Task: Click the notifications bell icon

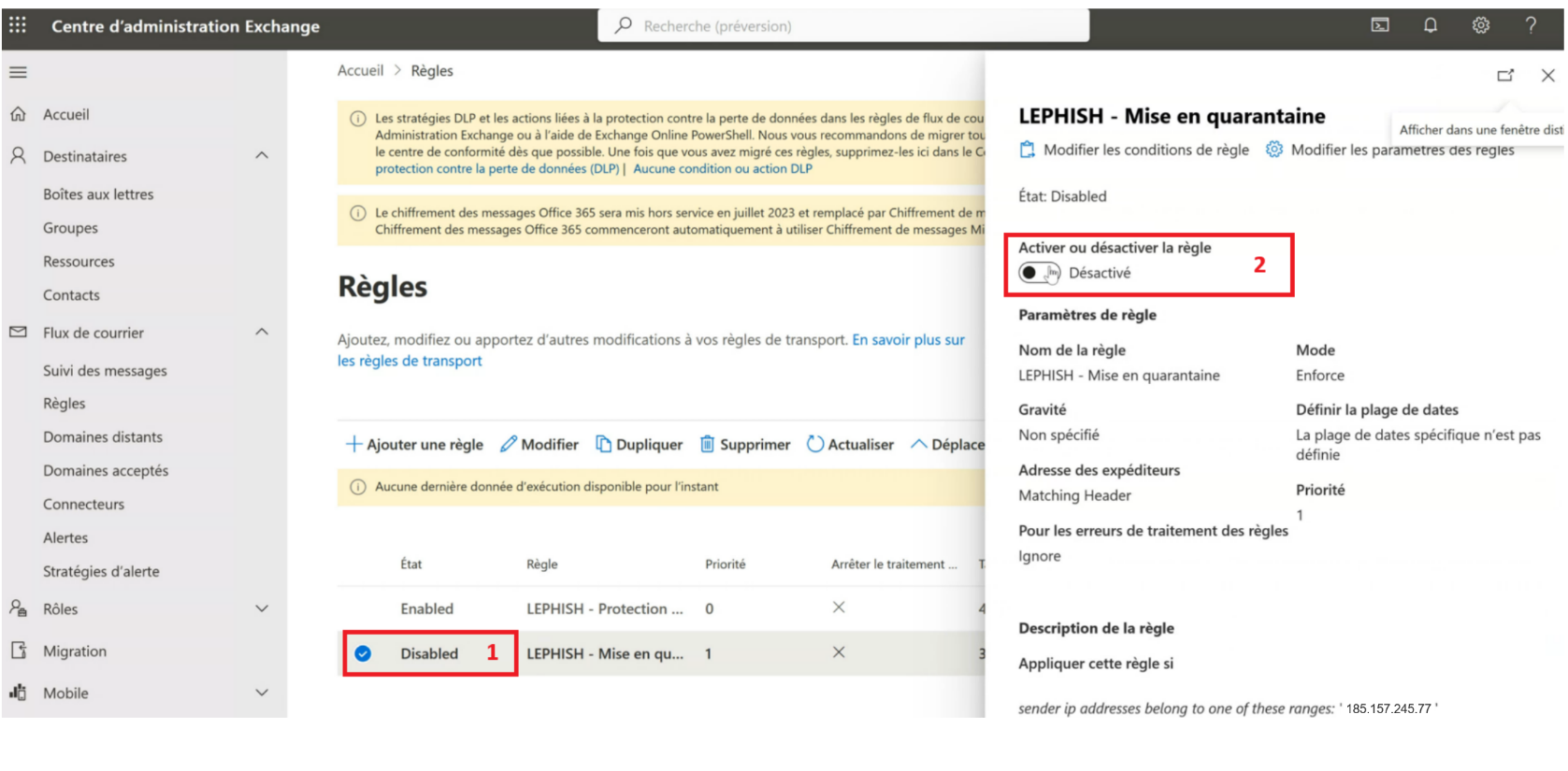Action: pyautogui.click(x=1430, y=25)
